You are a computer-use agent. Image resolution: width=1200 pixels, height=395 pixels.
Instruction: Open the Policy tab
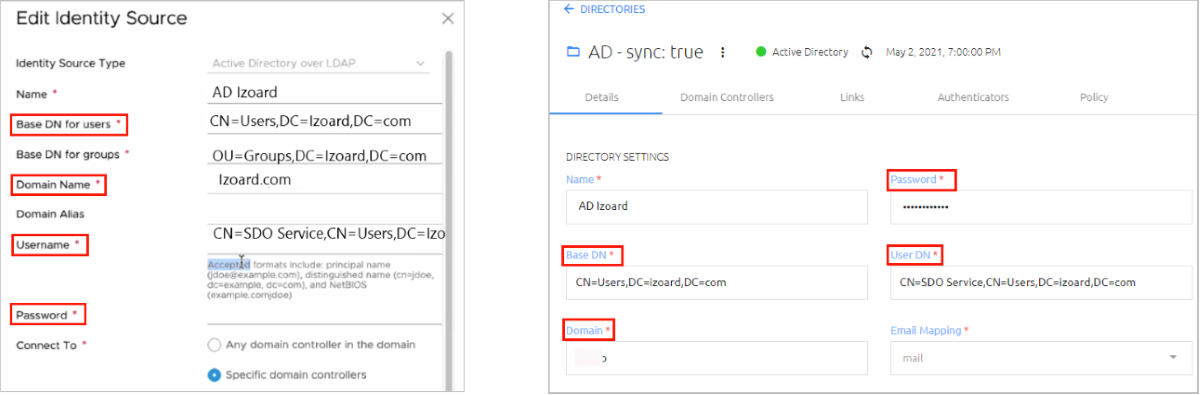[1094, 97]
